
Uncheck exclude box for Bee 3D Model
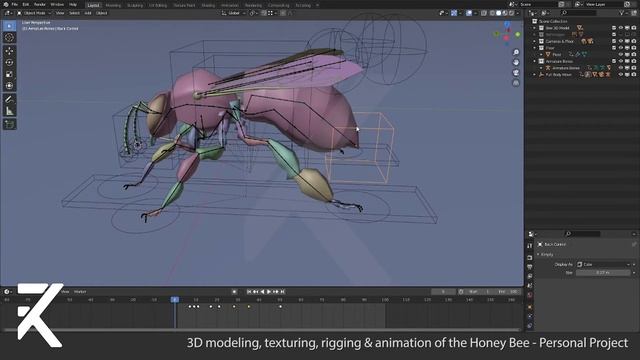614,28
